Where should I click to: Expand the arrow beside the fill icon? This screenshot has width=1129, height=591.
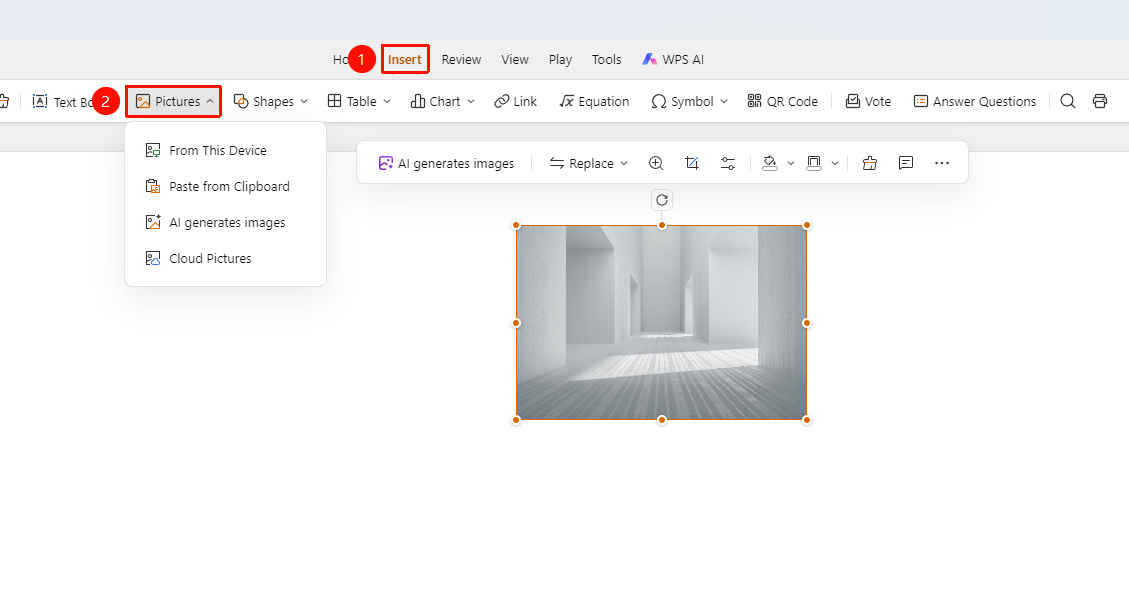pyautogui.click(x=791, y=163)
